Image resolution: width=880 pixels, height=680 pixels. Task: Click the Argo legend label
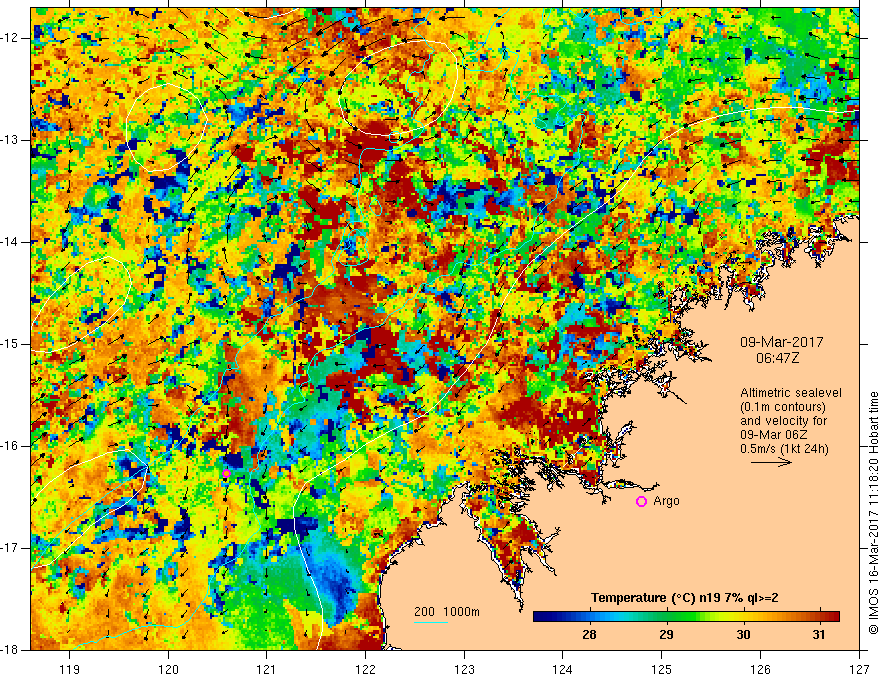(x=666, y=501)
